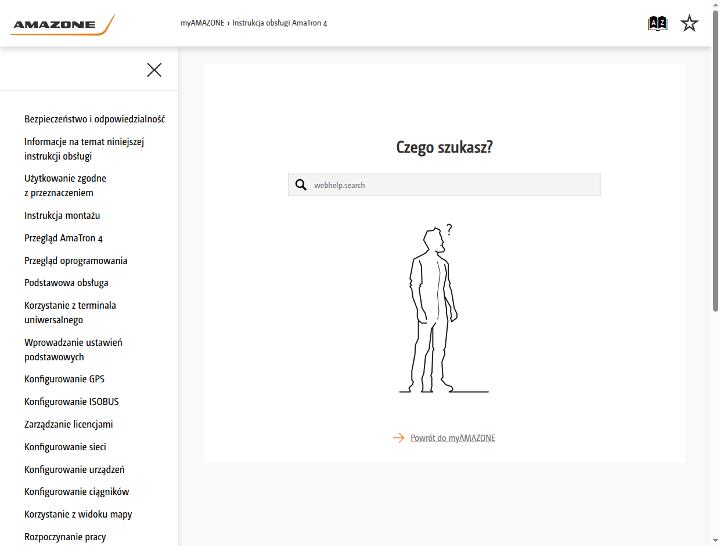Viewport: 720px width, 546px height.
Task: Click the orange arrow beside Powrót link
Action: pos(399,438)
